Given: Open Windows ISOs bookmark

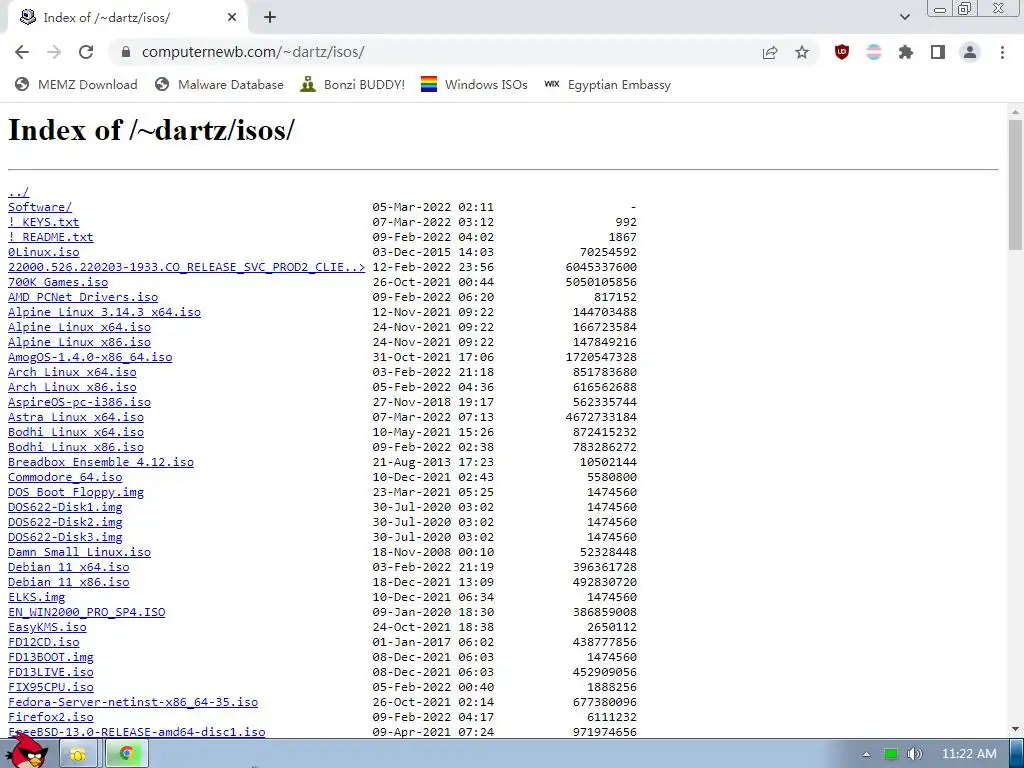Looking at the screenshot, I should 474,84.
